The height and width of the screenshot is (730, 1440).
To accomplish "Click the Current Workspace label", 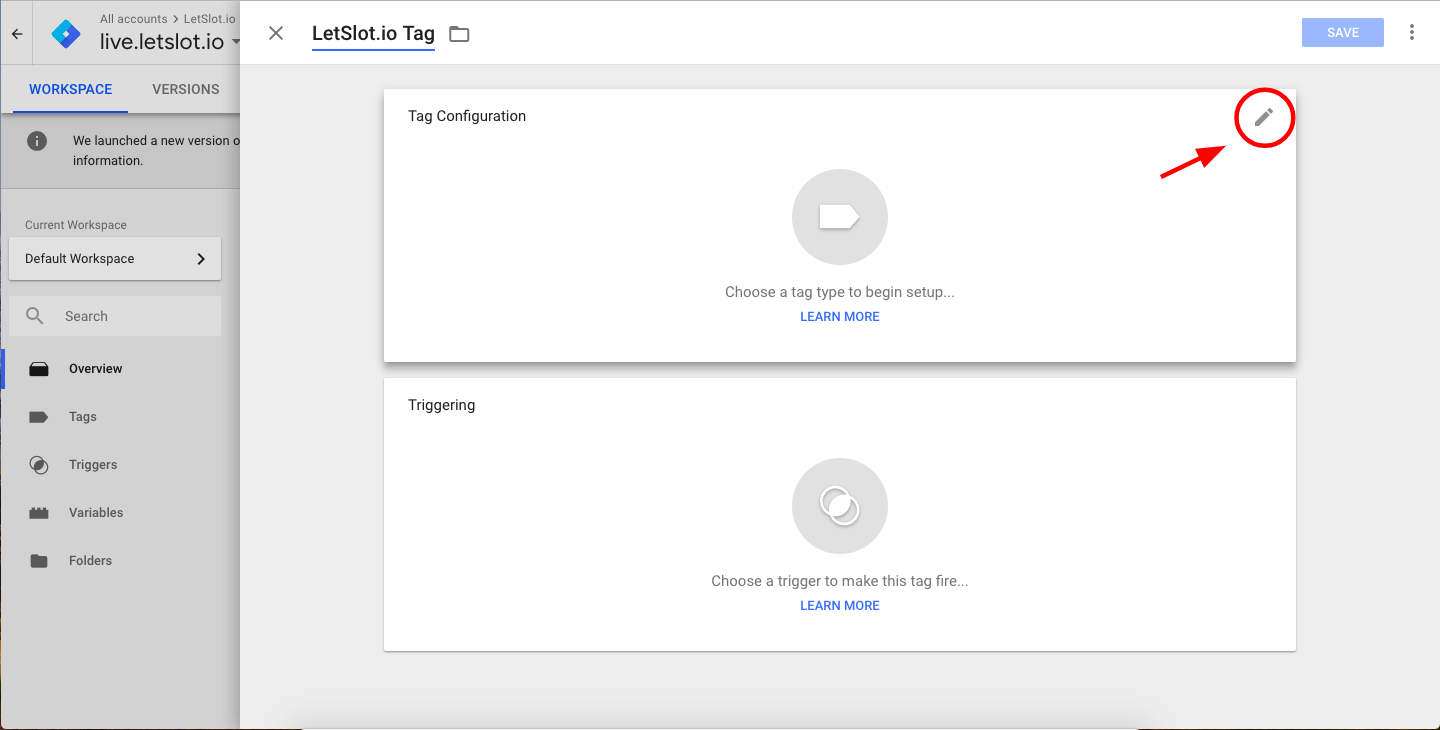I will (76, 225).
